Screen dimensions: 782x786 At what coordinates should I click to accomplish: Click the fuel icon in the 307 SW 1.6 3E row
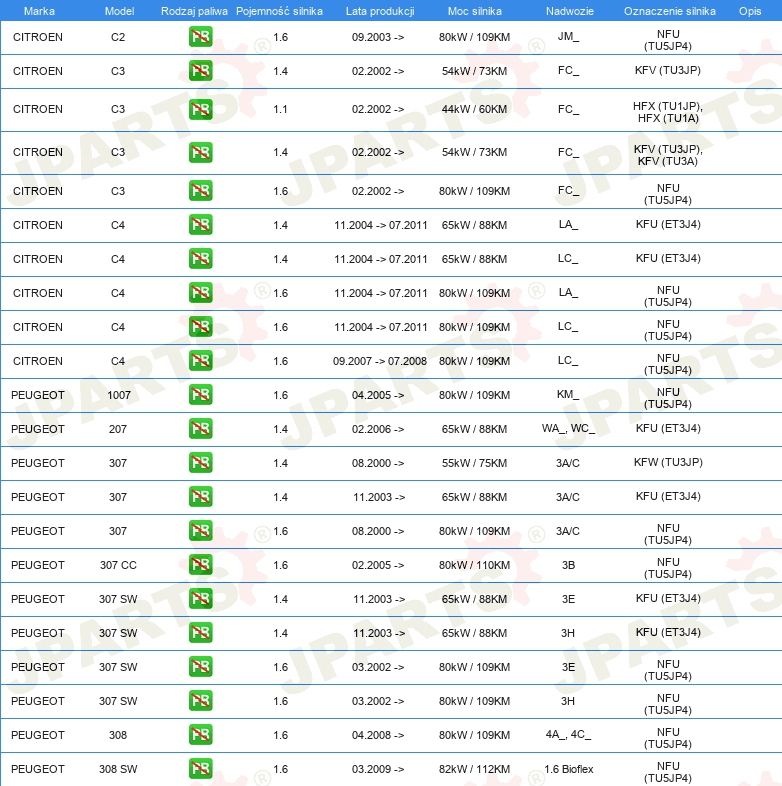(x=201, y=667)
